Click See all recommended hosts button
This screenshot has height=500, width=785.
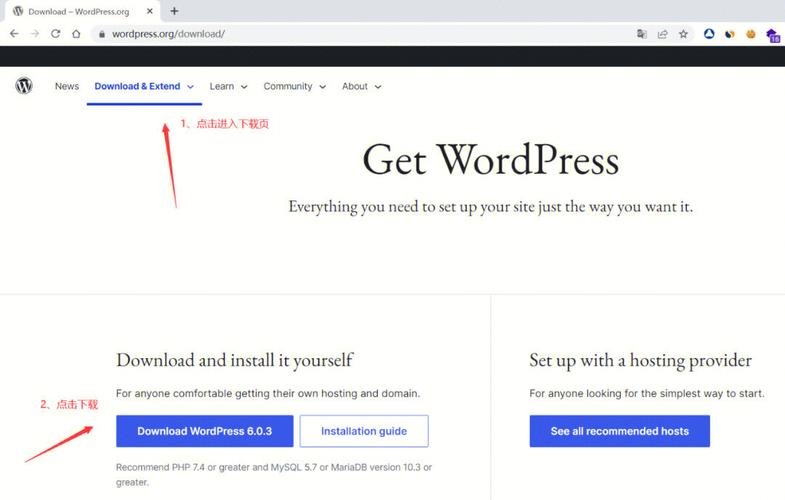click(x=620, y=431)
